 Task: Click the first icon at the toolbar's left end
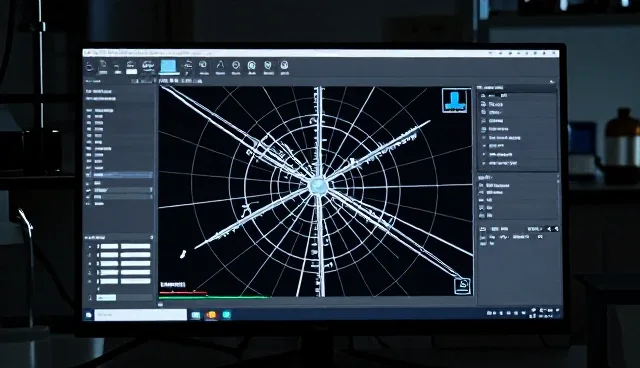(89, 67)
